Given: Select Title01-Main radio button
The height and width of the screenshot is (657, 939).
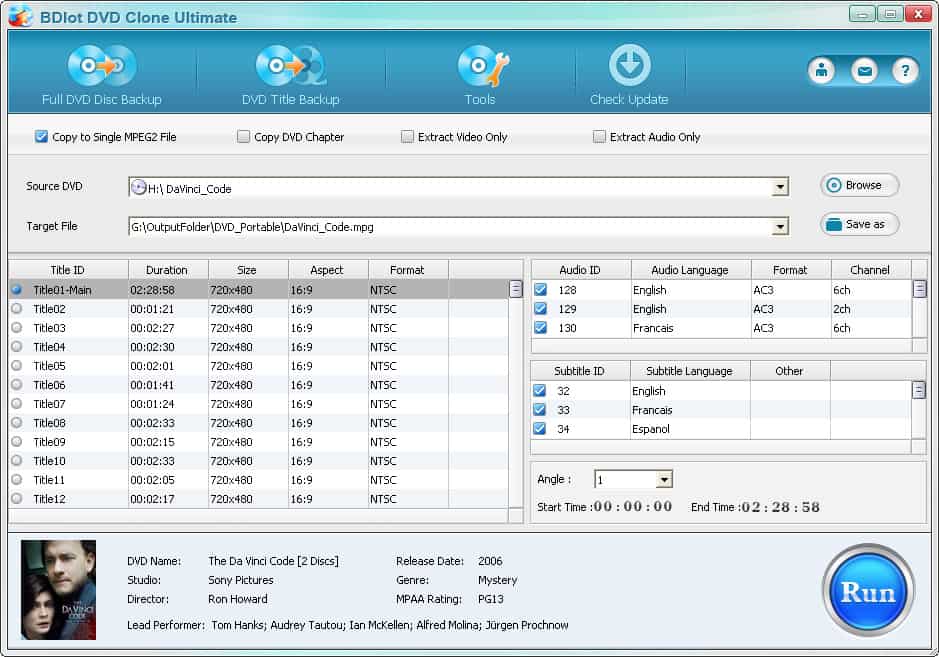Looking at the screenshot, I should (x=16, y=290).
